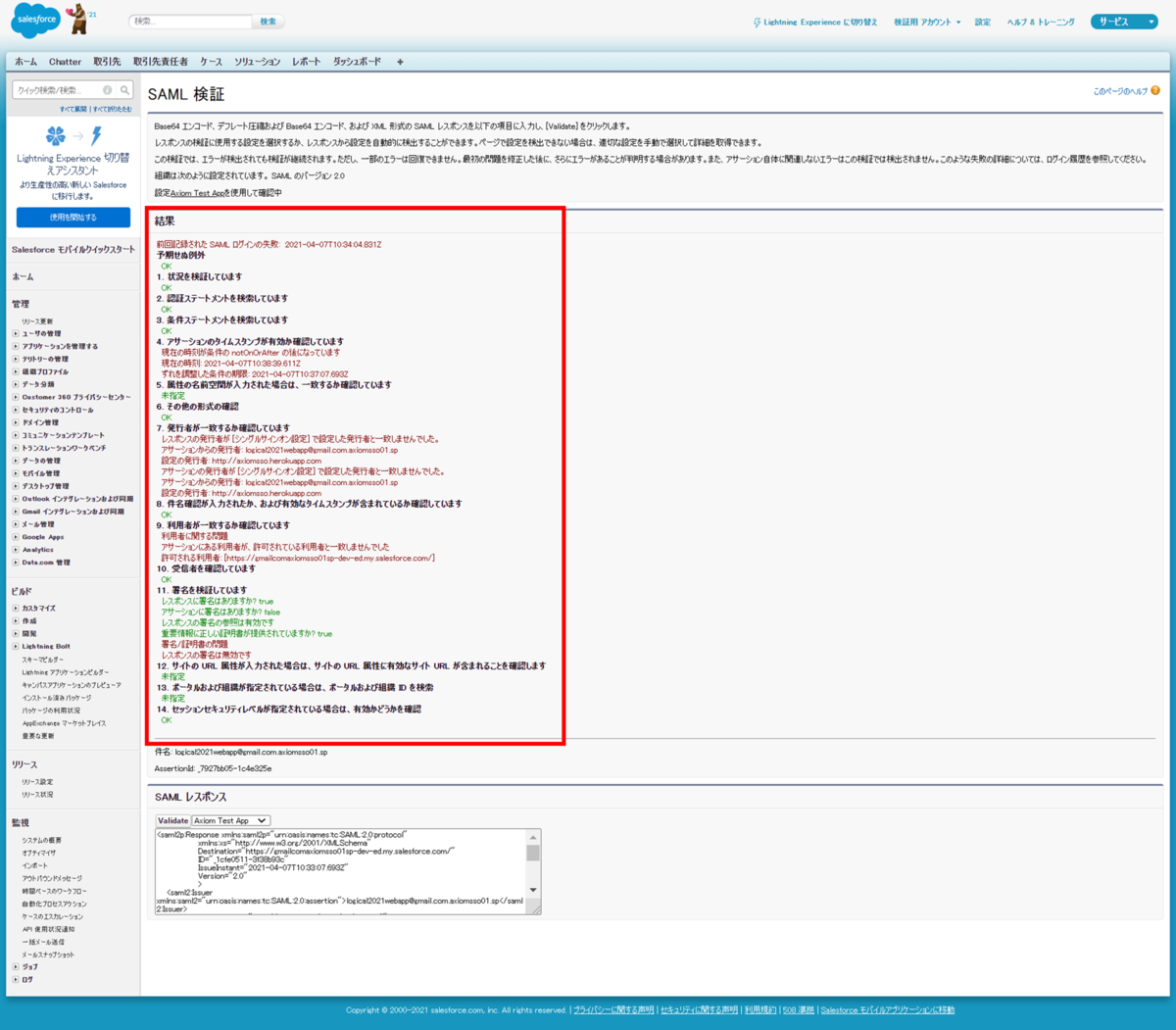
Task: Open the 検証用 アカウント user menu
Action: click(x=927, y=22)
